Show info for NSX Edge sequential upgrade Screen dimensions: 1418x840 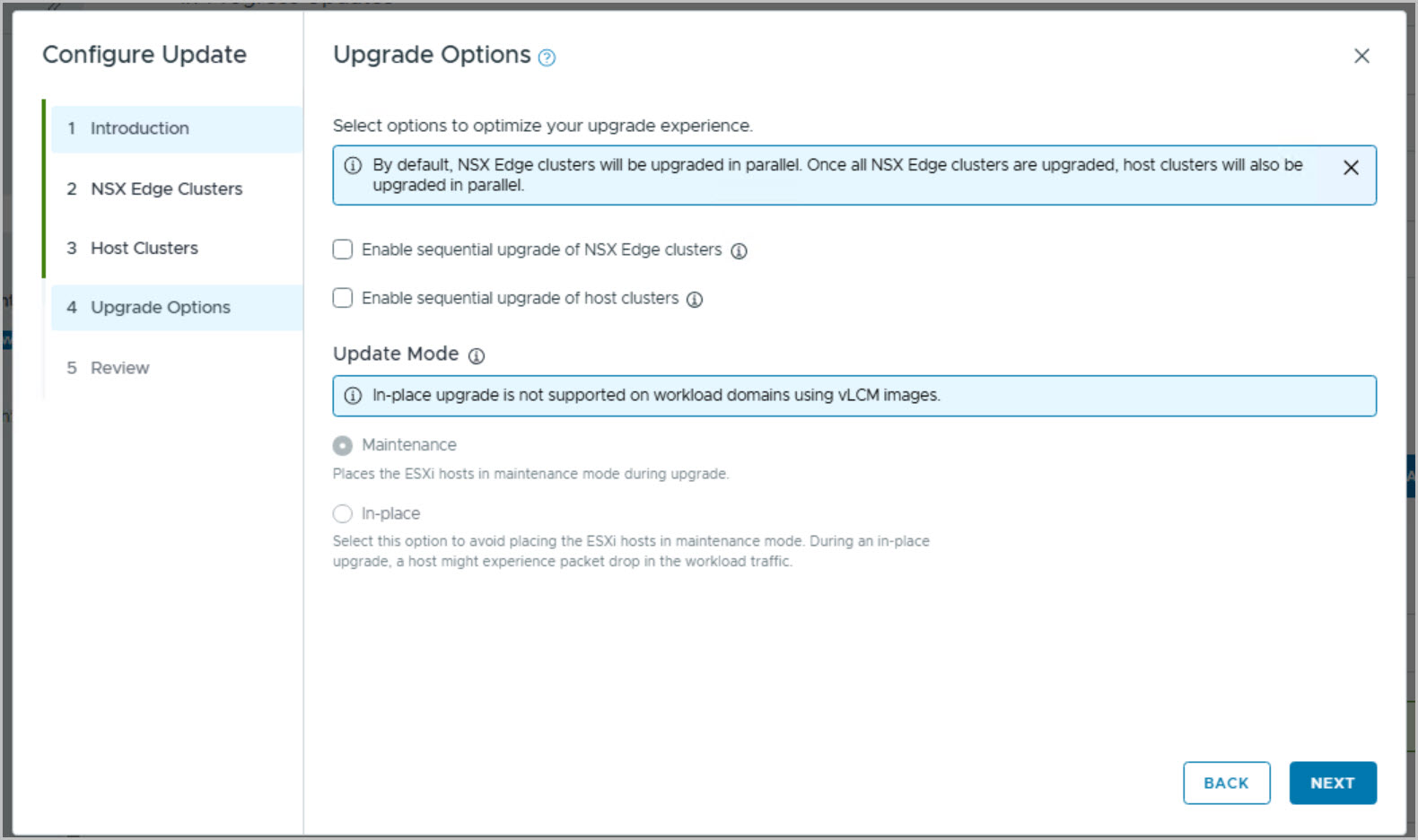[x=739, y=251]
